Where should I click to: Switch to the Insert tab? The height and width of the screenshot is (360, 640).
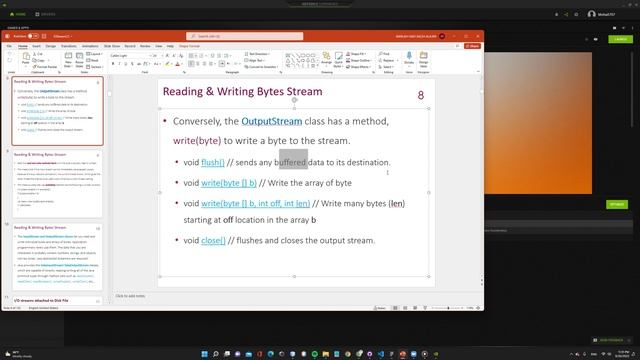click(x=36, y=46)
